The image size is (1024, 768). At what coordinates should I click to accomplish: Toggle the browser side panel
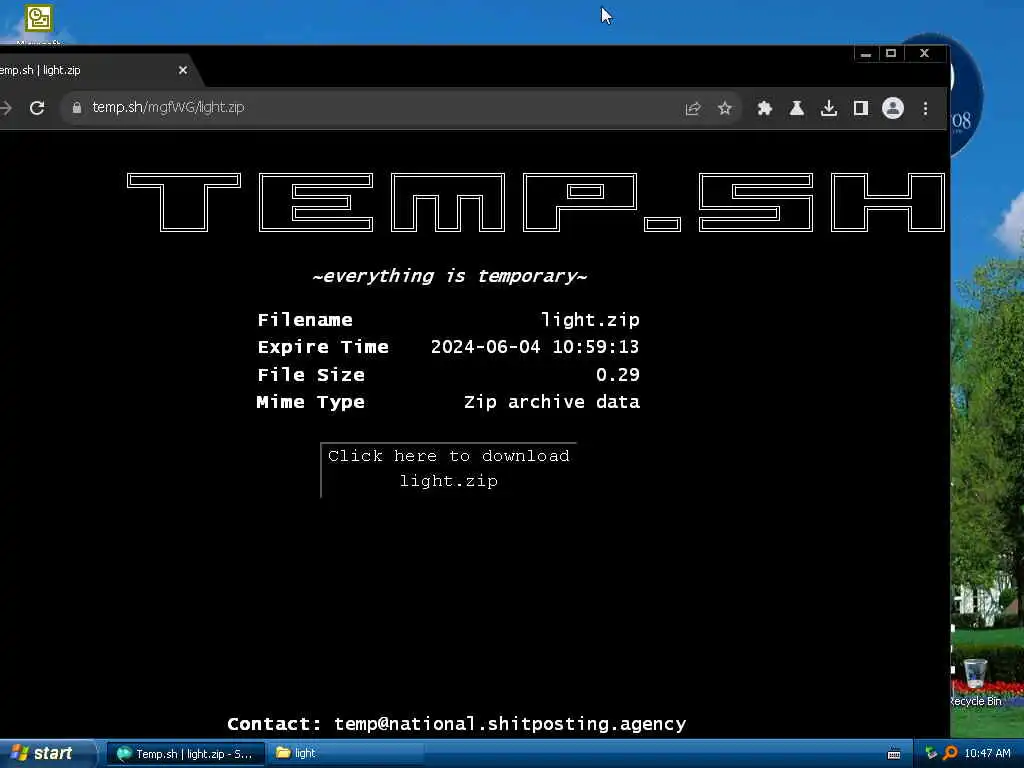861,108
